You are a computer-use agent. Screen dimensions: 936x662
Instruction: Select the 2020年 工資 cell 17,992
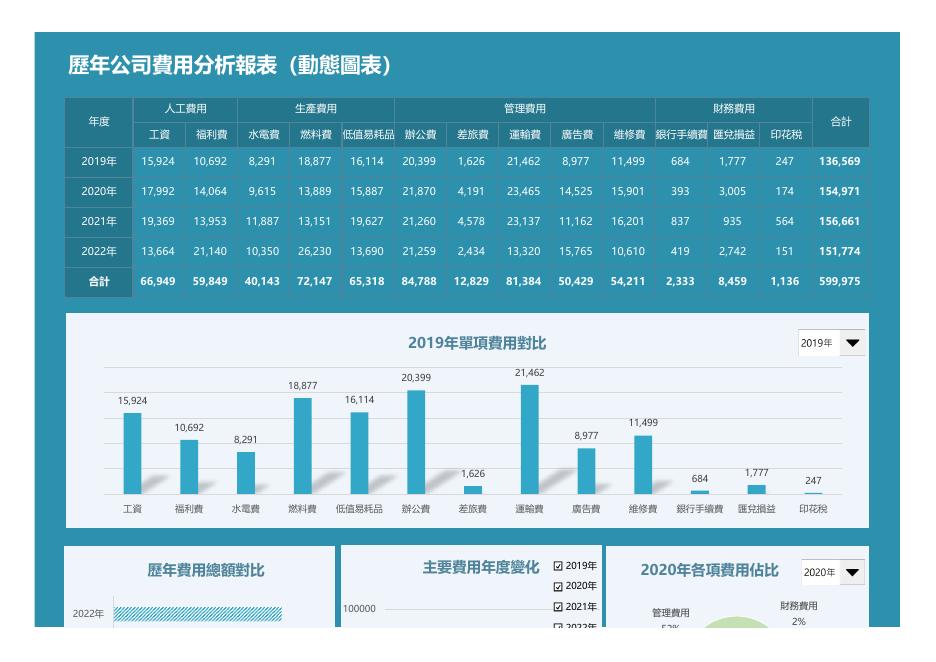[x=158, y=192]
